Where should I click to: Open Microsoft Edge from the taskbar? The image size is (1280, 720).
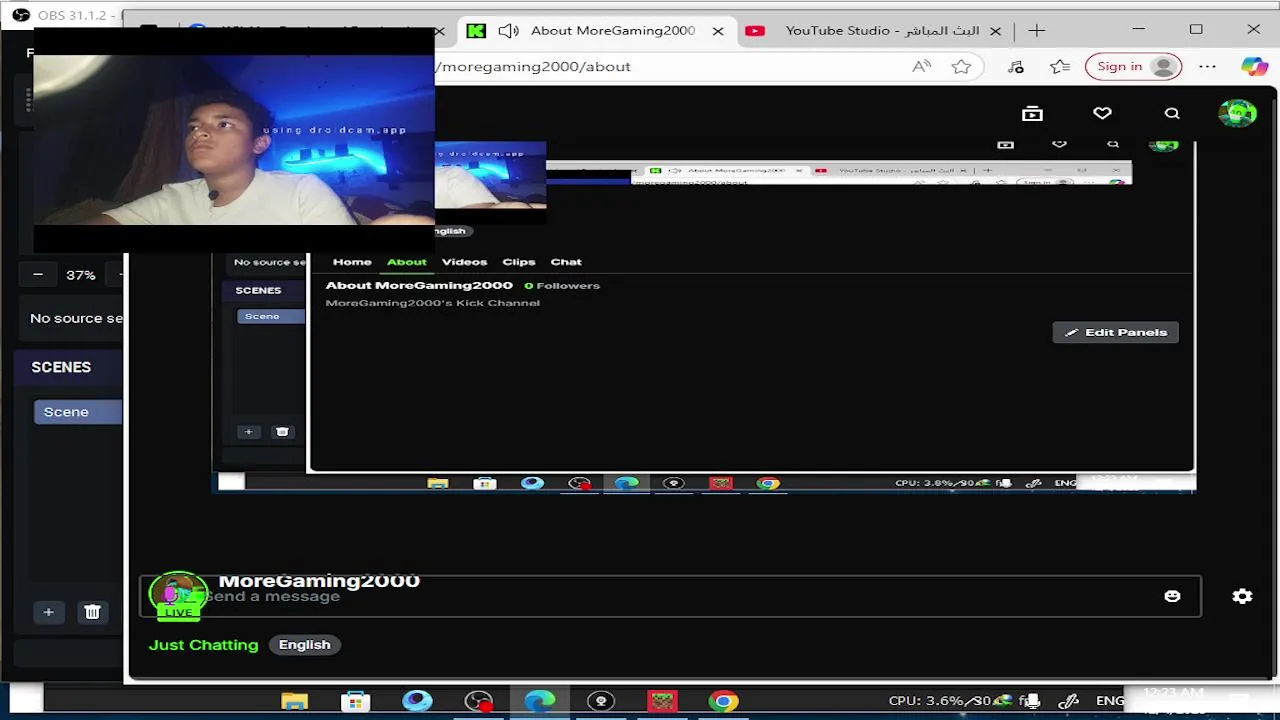pyautogui.click(x=540, y=701)
